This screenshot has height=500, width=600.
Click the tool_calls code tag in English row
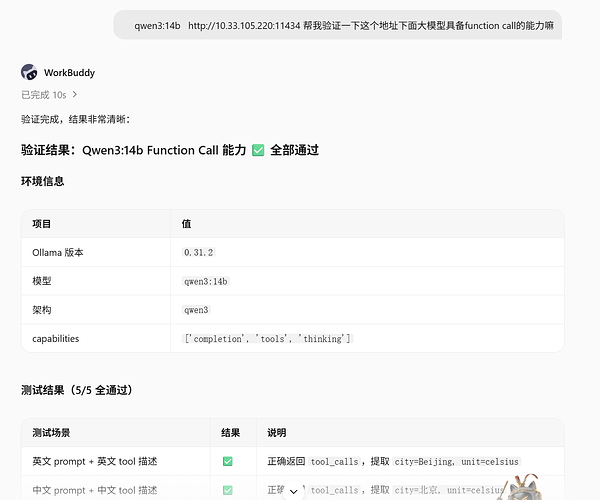334,462
